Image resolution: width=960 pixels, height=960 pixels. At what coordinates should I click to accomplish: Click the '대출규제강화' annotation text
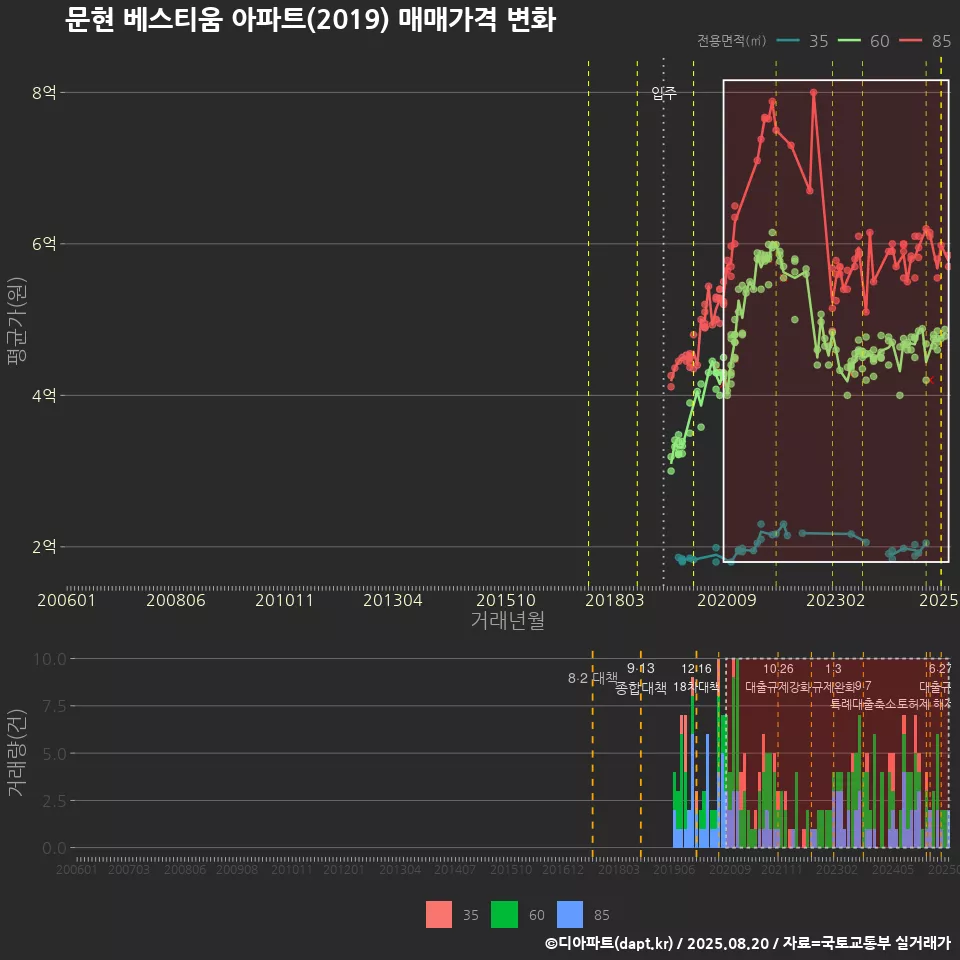pyautogui.click(x=778, y=687)
